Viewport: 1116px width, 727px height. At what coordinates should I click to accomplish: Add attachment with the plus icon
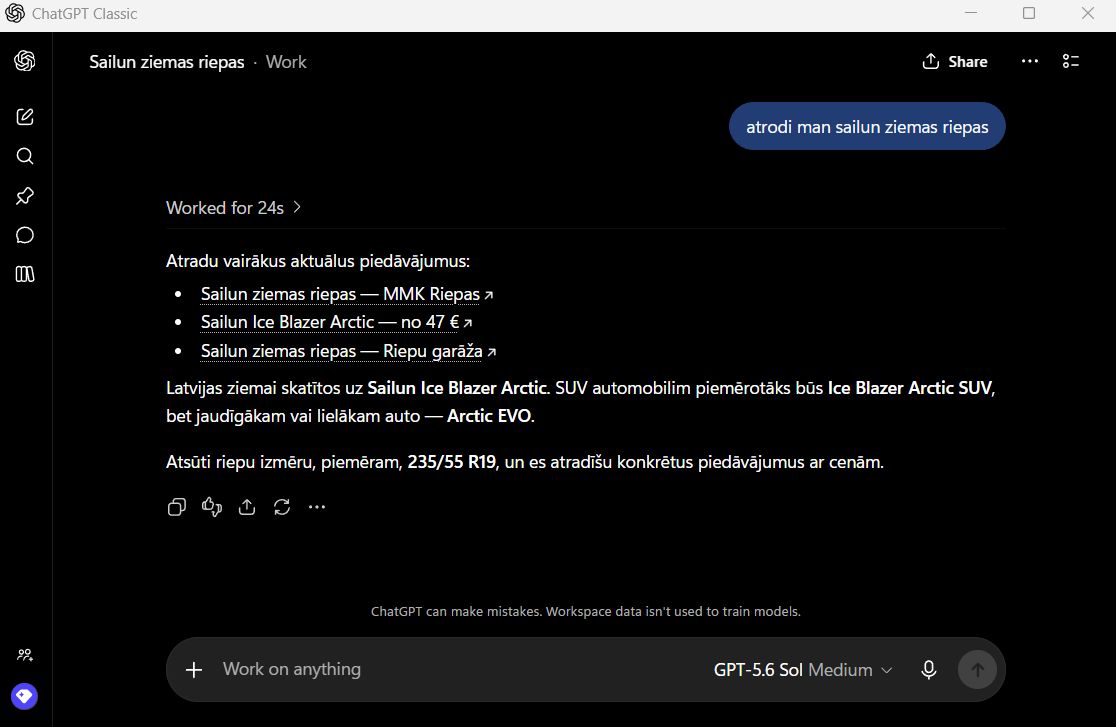(194, 670)
